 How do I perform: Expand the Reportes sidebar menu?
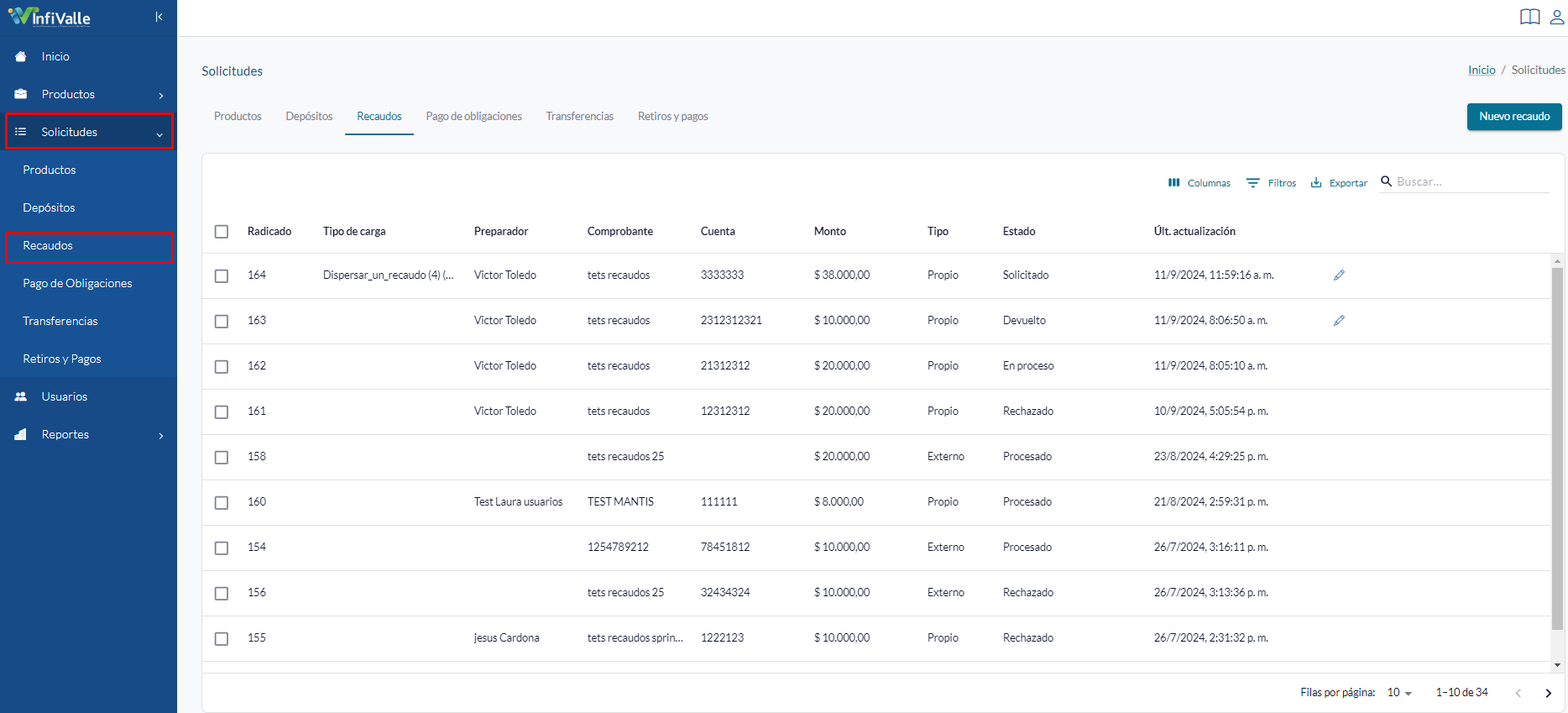point(88,434)
